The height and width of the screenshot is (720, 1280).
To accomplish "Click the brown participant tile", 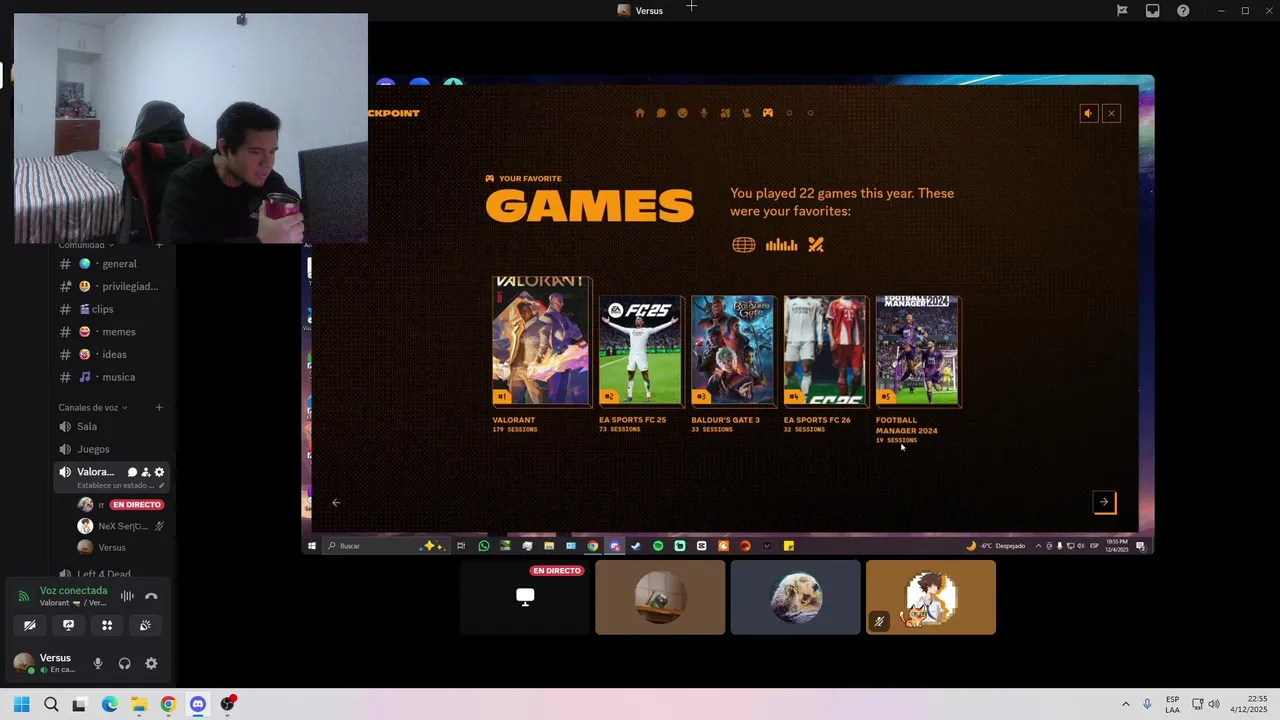I will pyautogui.click(x=660, y=597).
